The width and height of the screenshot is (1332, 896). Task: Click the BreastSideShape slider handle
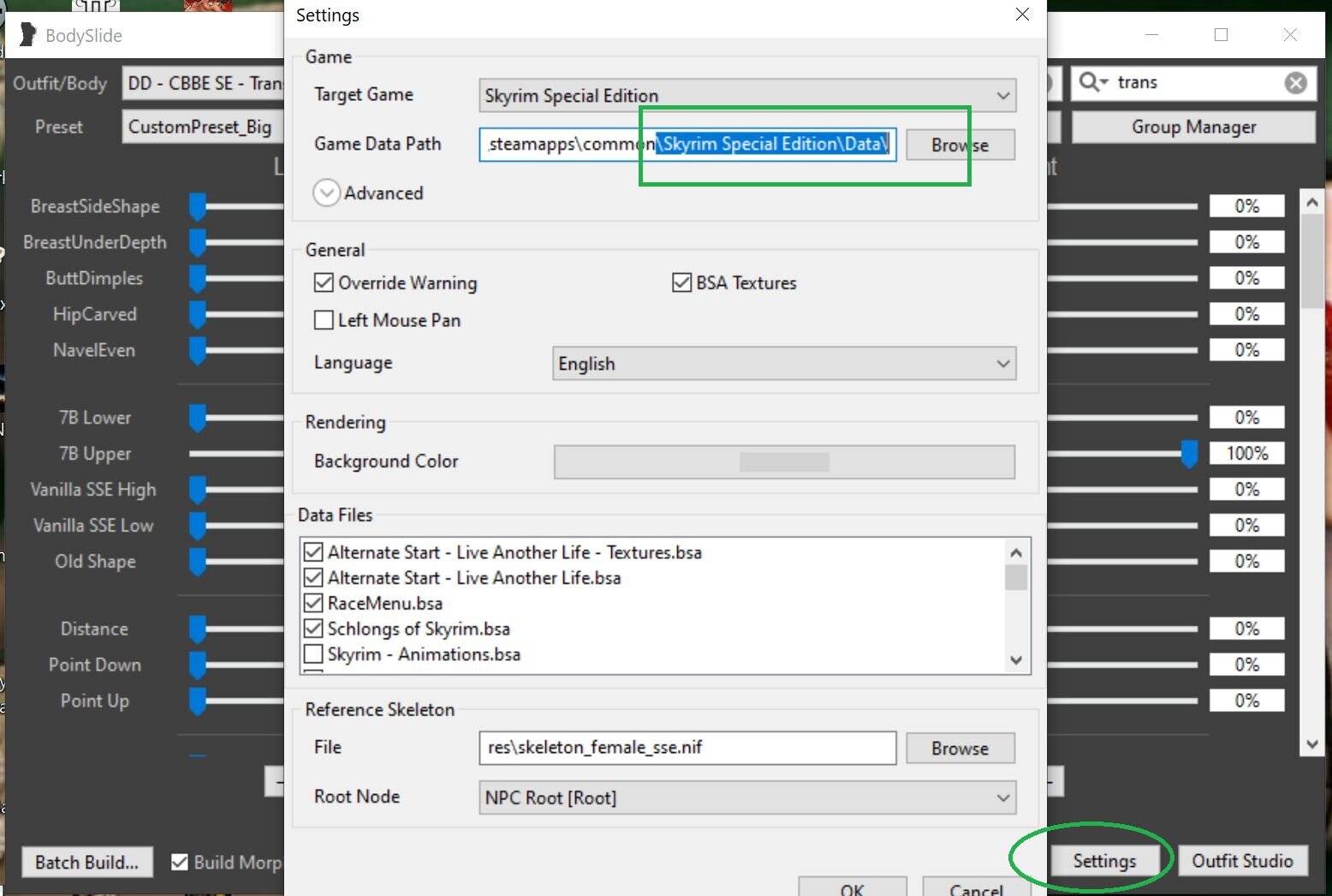click(x=198, y=206)
